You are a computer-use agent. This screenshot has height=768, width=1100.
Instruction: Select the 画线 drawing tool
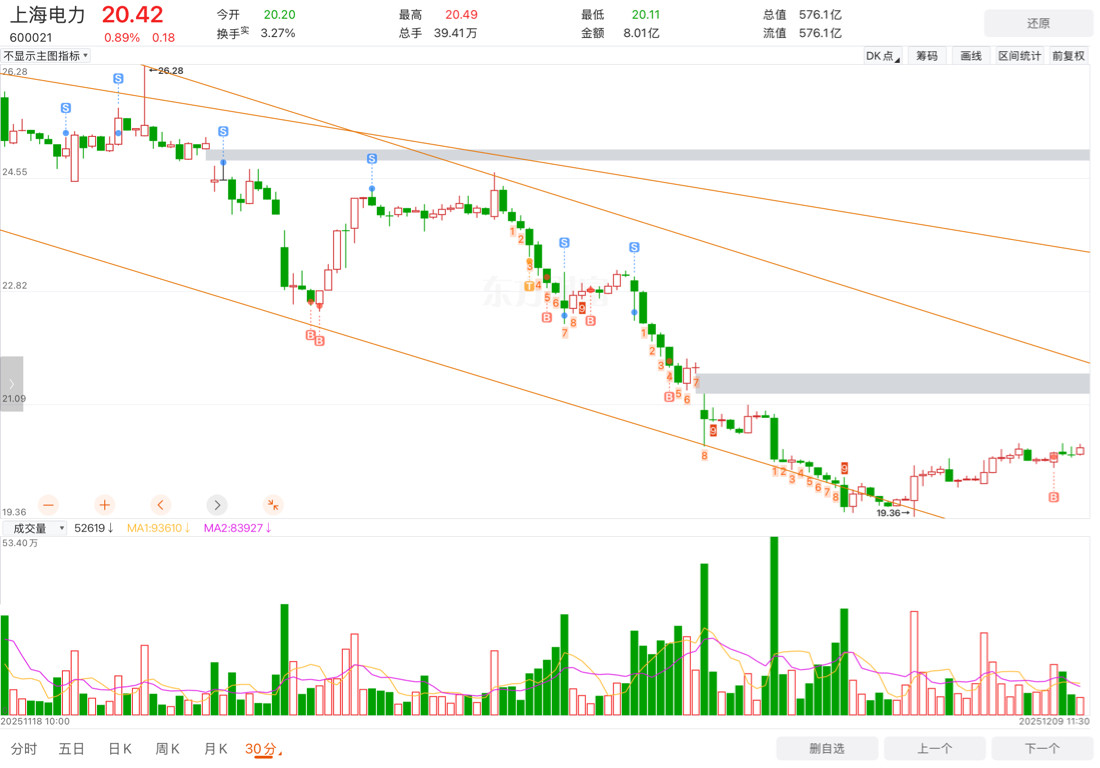click(971, 56)
